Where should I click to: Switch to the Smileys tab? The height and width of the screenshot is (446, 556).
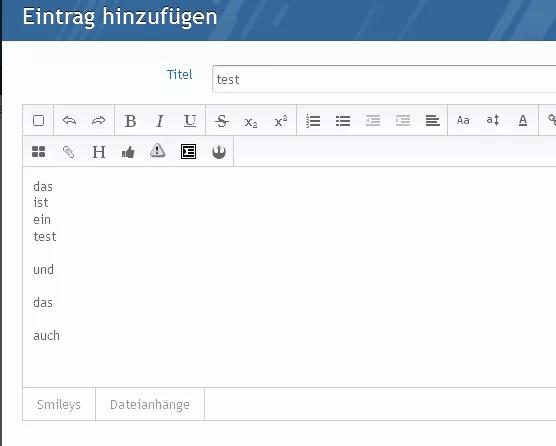(59, 404)
